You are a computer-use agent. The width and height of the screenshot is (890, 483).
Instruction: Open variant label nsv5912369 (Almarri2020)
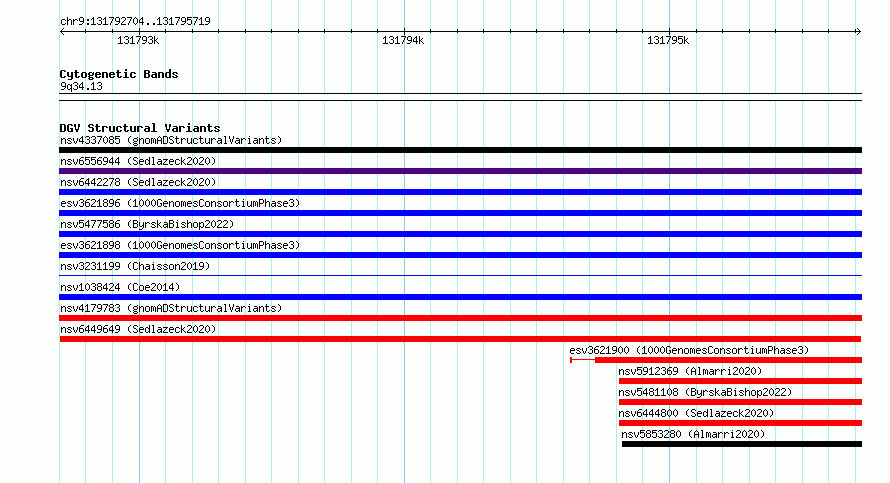click(x=690, y=371)
